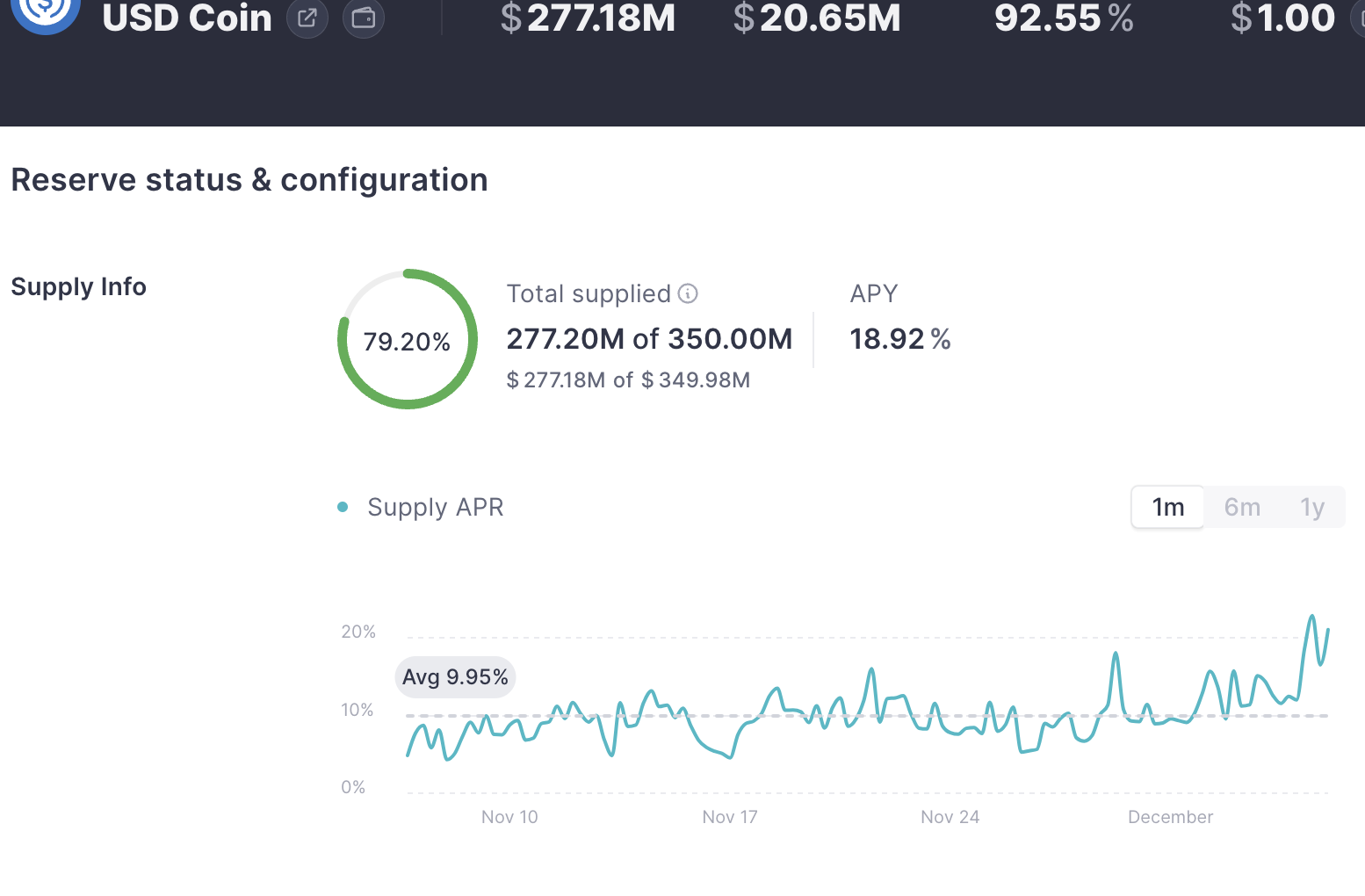
Task: Click the wallet icon next to USD Coin
Action: pyautogui.click(x=364, y=18)
